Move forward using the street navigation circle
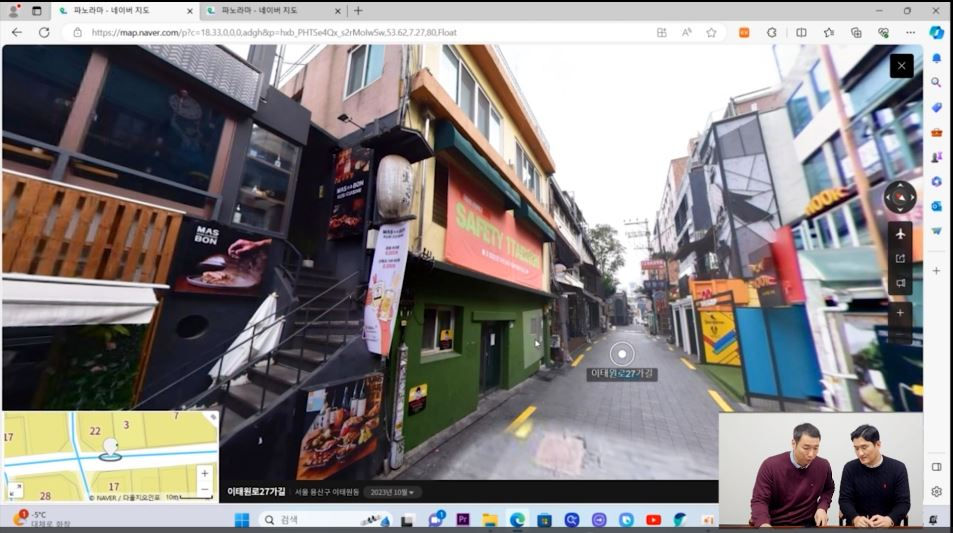 point(622,353)
